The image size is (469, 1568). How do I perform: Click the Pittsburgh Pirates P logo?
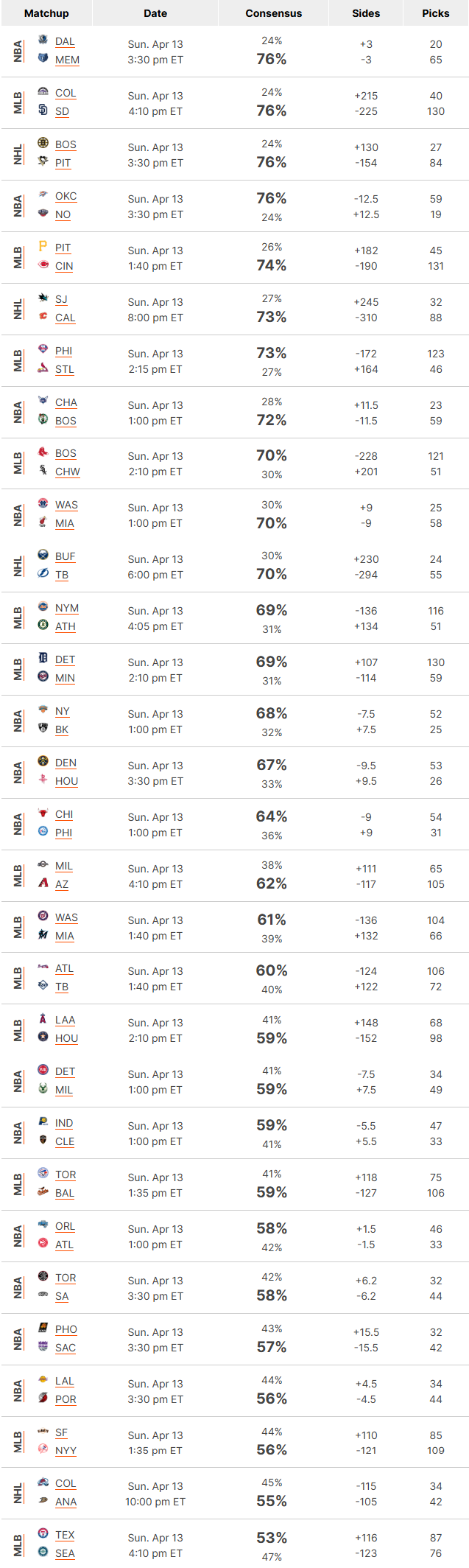tap(43, 245)
